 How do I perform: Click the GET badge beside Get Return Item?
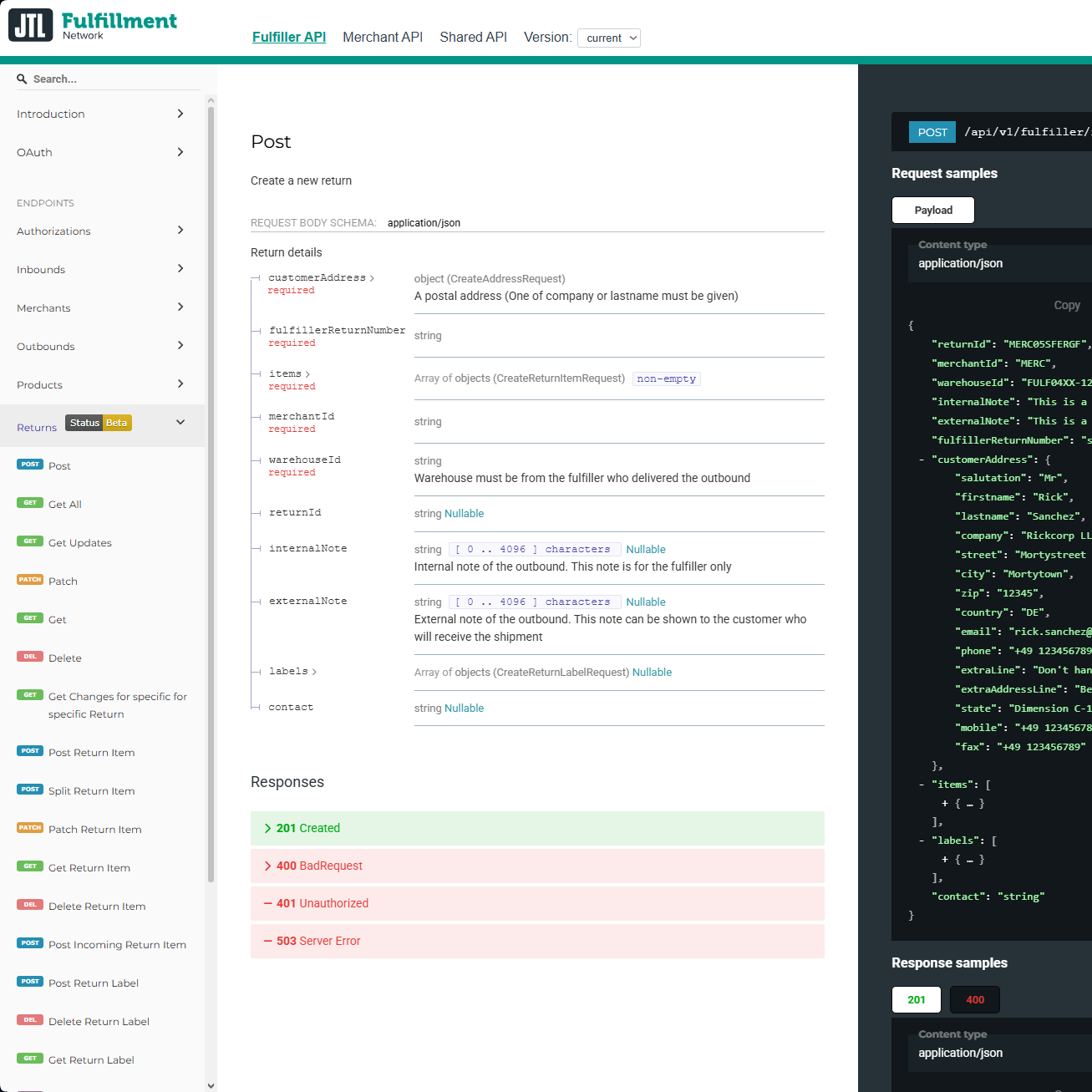pyautogui.click(x=30, y=866)
